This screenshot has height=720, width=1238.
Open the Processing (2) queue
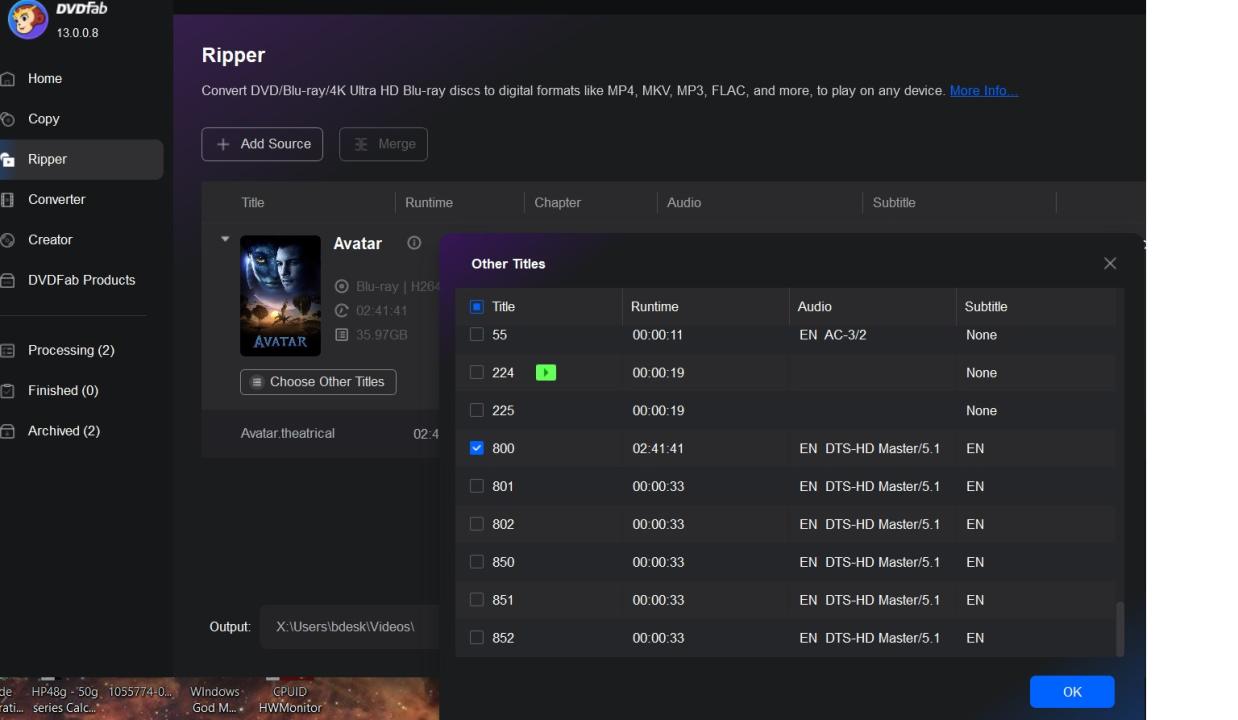70,350
